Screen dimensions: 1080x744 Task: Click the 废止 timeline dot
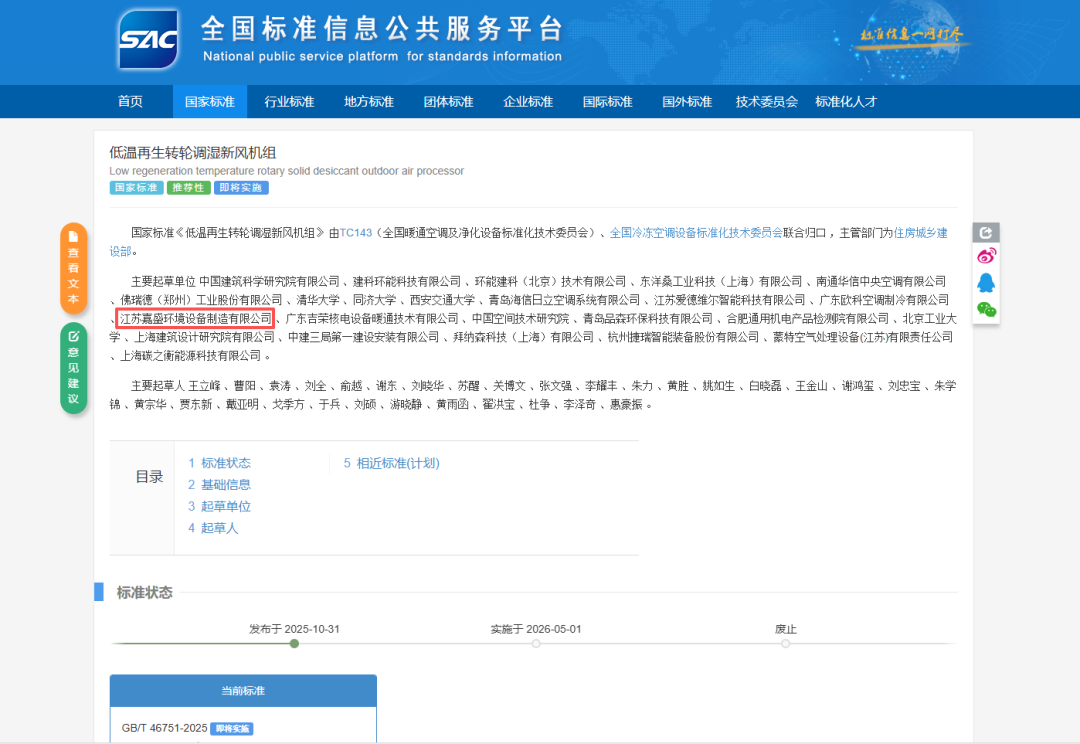coord(785,643)
